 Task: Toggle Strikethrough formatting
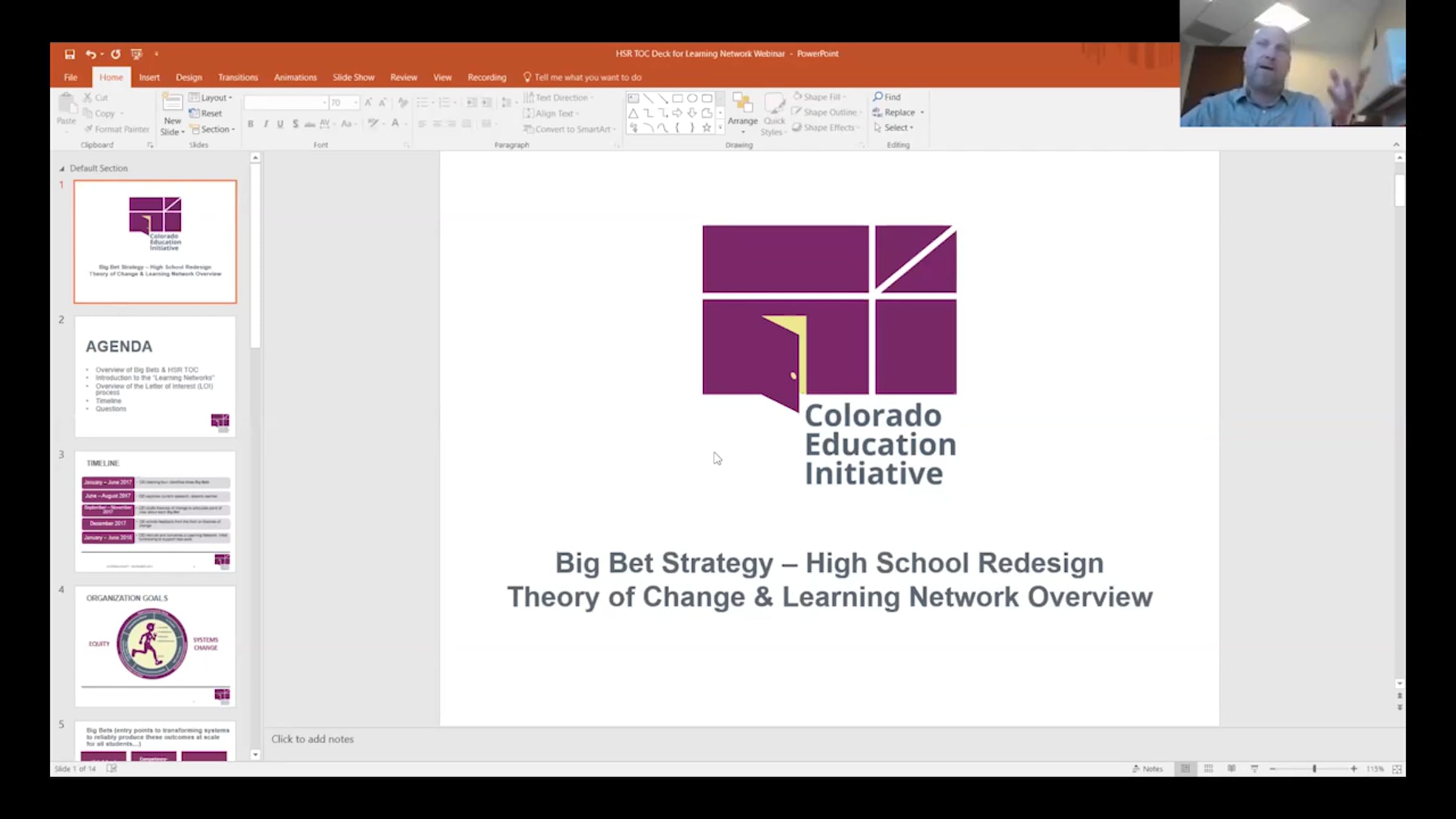point(310,124)
